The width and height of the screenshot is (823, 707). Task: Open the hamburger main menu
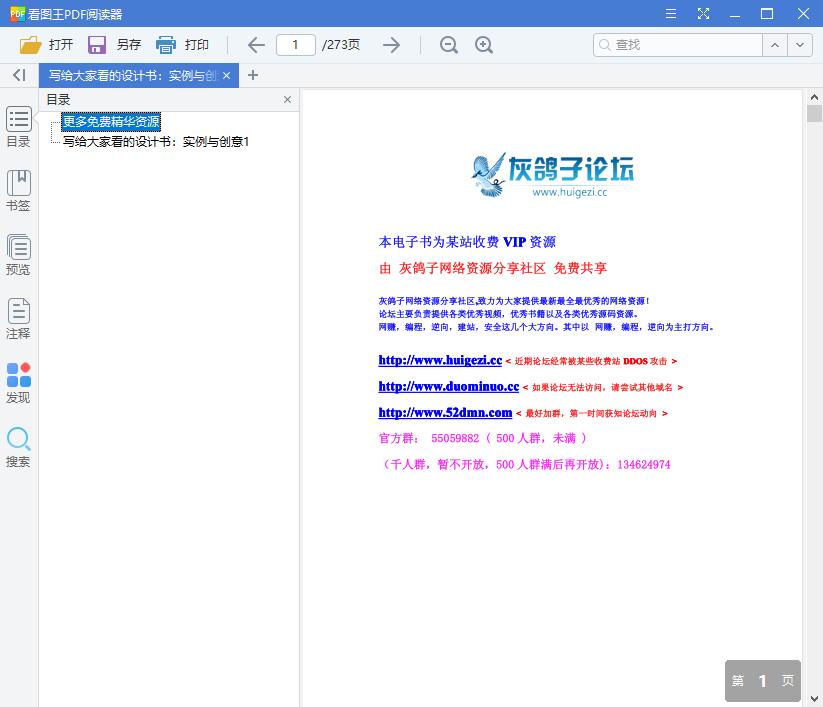(671, 14)
